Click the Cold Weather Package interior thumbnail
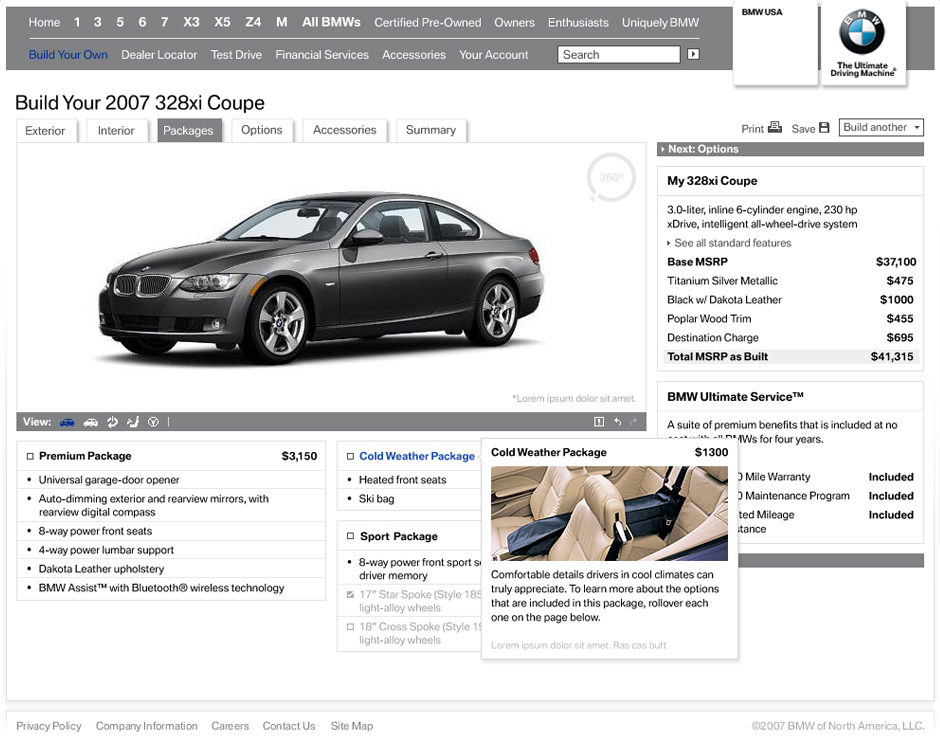The width and height of the screenshot is (940, 736). [x=609, y=514]
